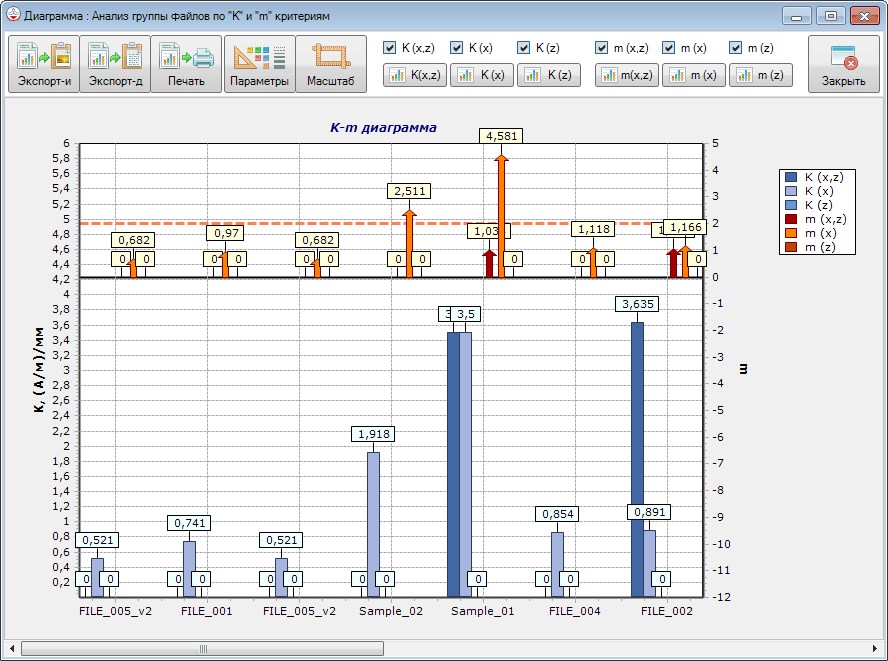
Task: Toggle the K (z) checkbox
Action: pyautogui.click(x=524, y=47)
